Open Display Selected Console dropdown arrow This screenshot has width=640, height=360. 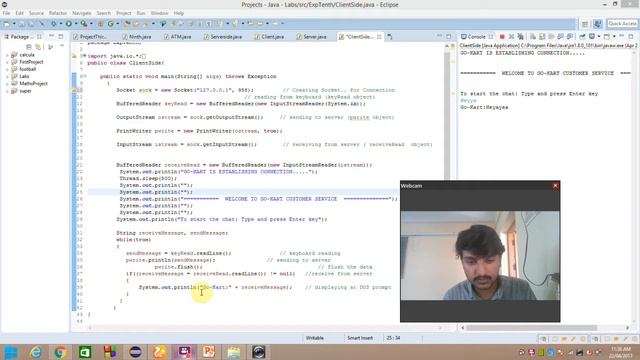pyautogui.click(x=599, y=37)
